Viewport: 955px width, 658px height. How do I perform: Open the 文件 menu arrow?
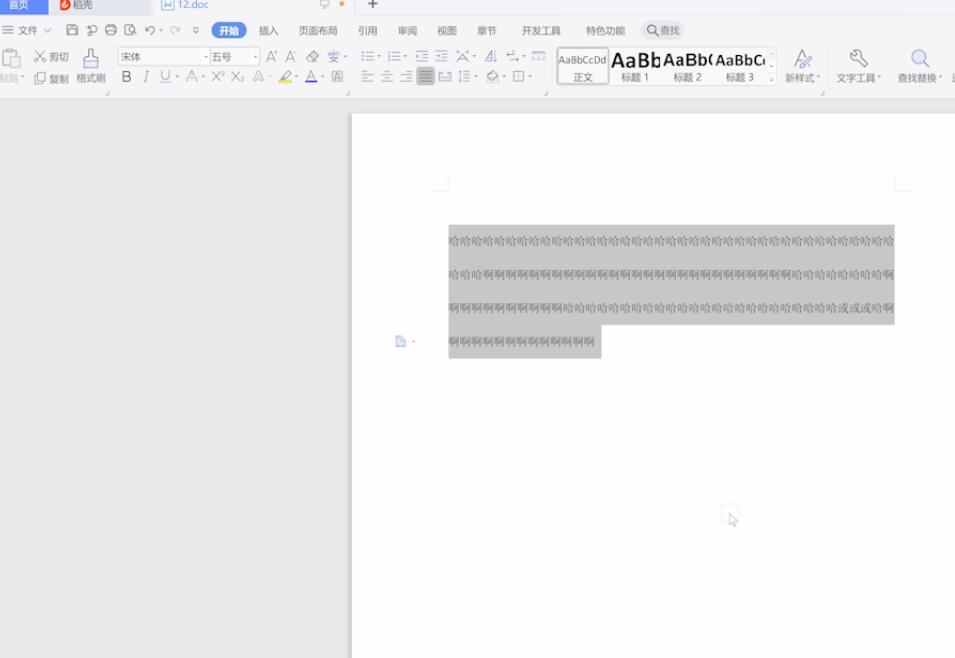(x=48, y=30)
